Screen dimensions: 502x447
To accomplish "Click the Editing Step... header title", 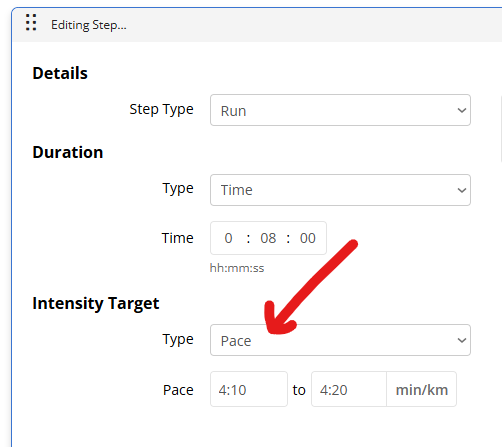I will point(89,25).
